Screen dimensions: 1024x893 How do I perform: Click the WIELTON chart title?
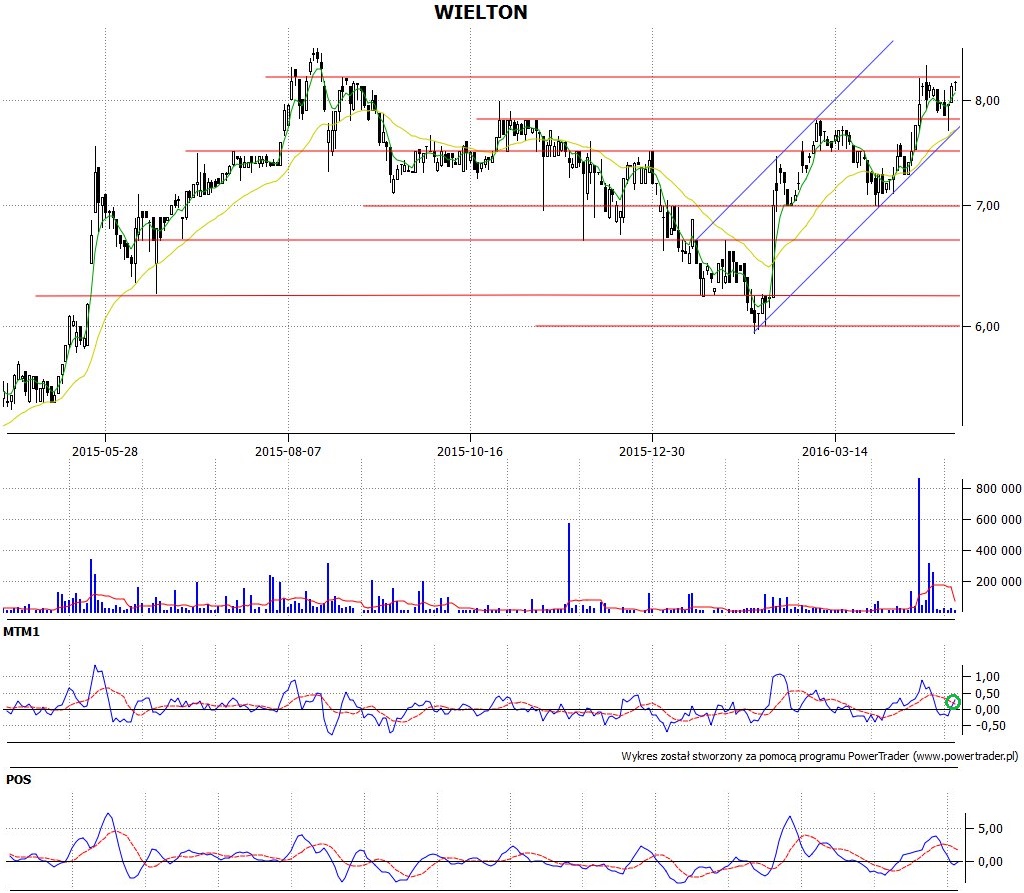pyautogui.click(x=481, y=12)
